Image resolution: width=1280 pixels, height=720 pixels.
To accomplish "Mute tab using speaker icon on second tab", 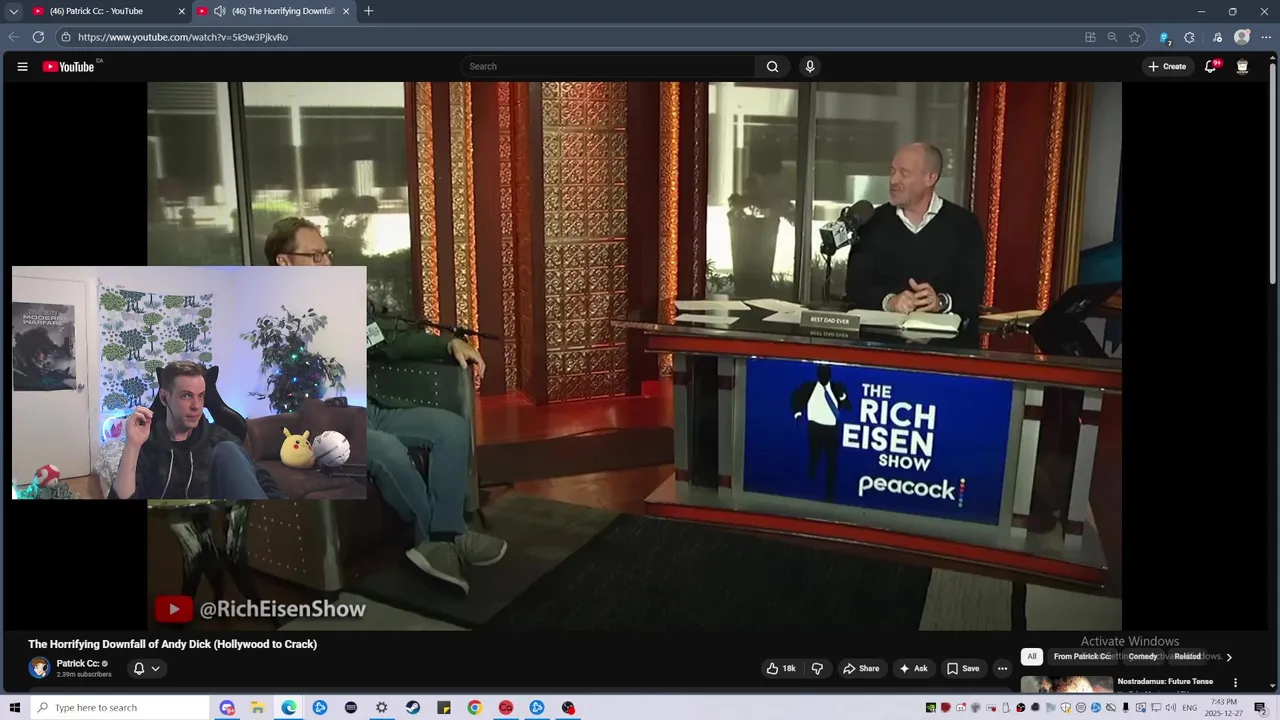I will click(x=219, y=11).
